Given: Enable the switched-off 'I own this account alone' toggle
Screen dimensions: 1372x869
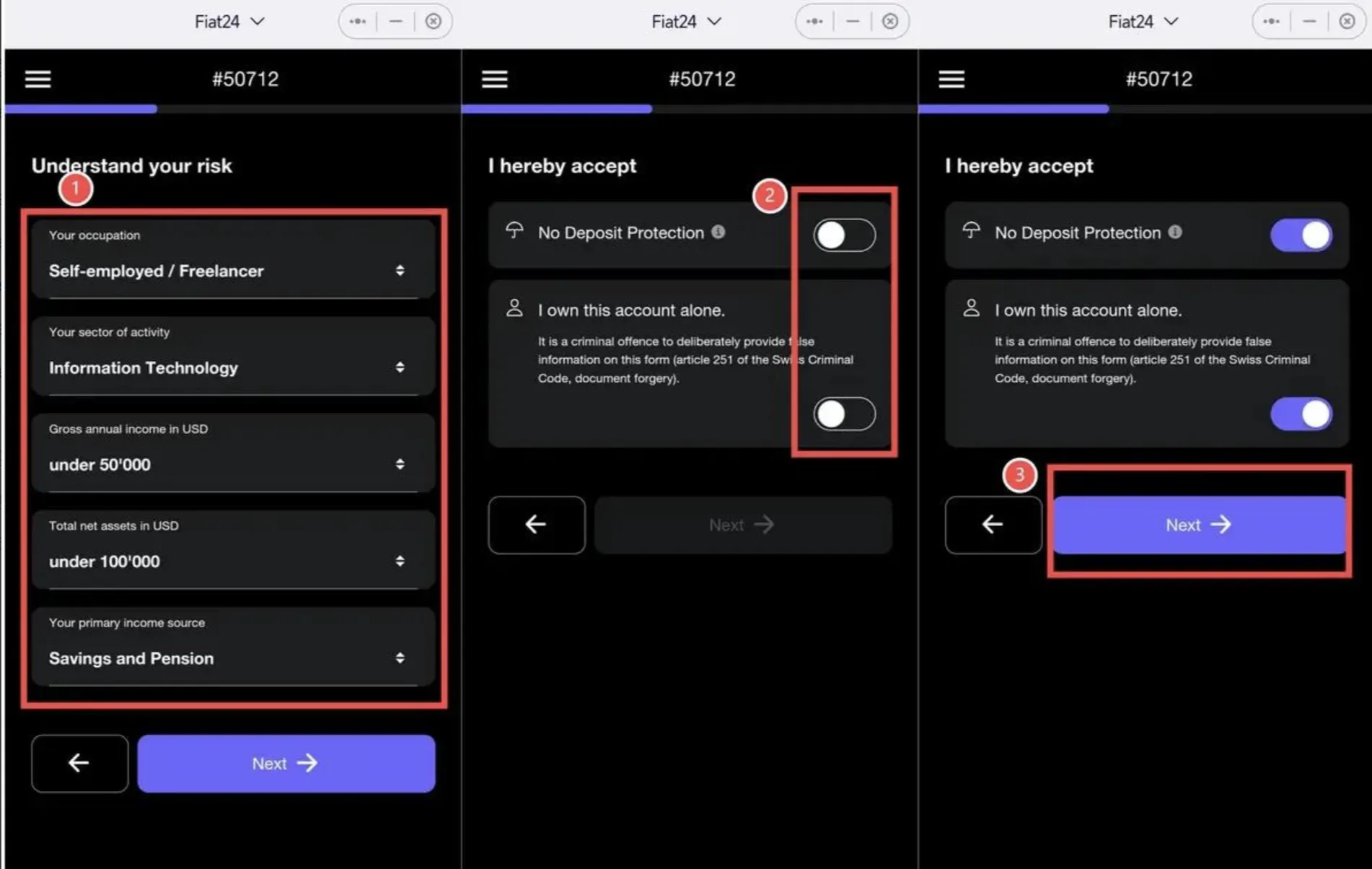Looking at the screenshot, I should (844, 414).
